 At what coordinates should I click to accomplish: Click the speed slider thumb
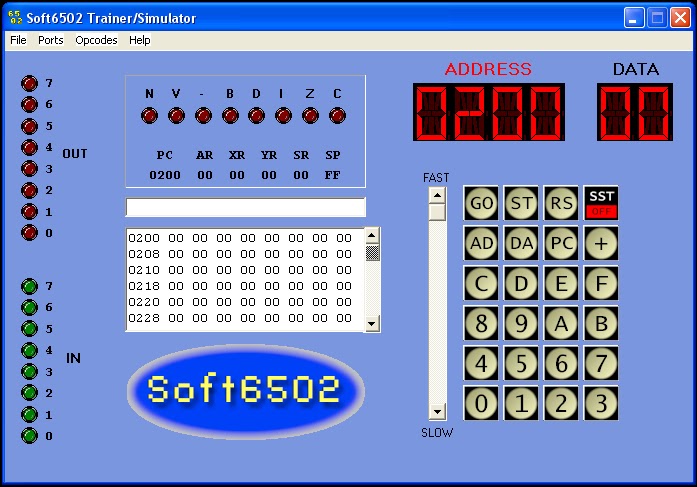tap(437, 212)
